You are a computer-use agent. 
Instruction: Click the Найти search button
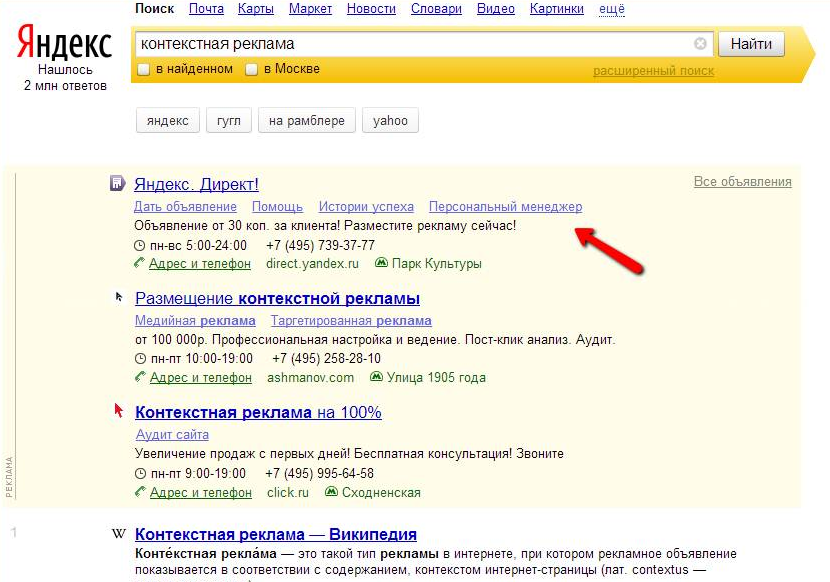(751, 44)
